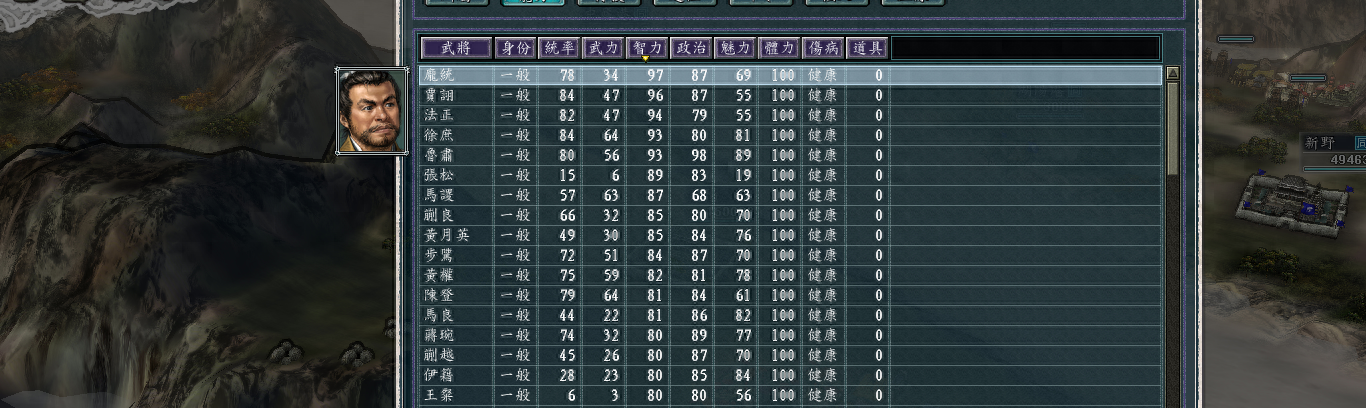
Task: Click 龐統's 智力 value 97
Action: click(655, 75)
